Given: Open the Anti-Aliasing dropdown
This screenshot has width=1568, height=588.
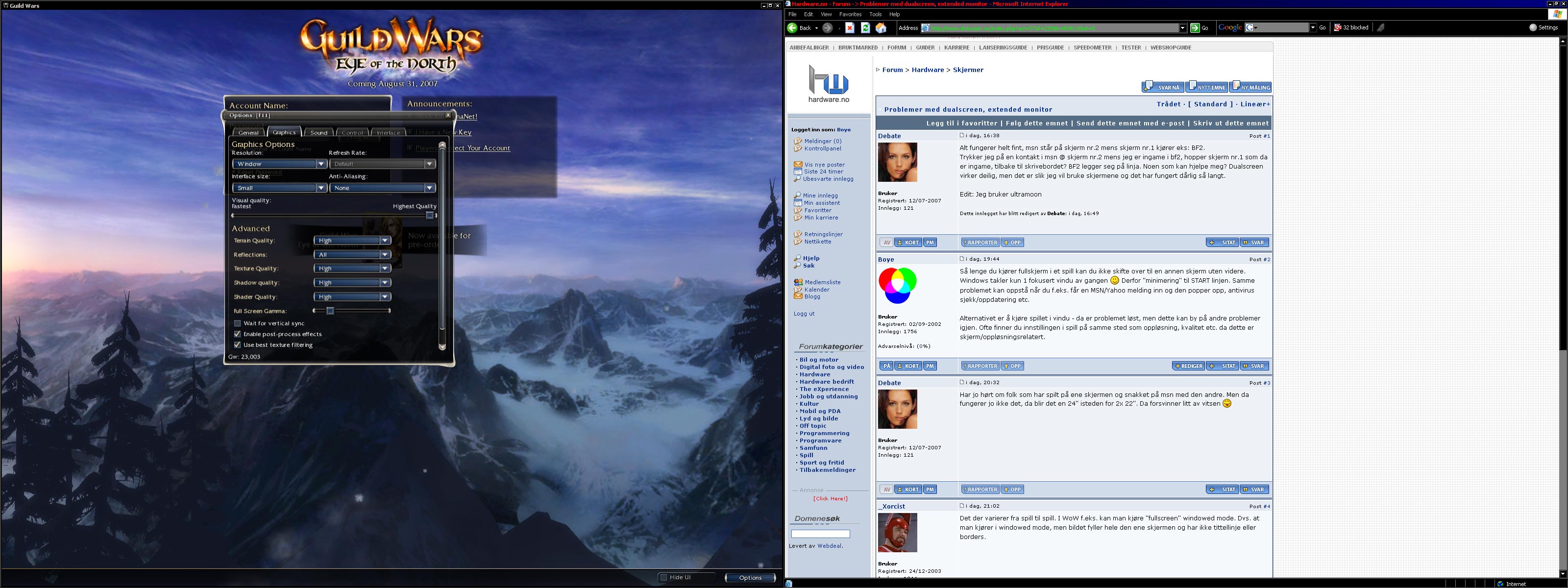Looking at the screenshot, I should (x=382, y=188).
